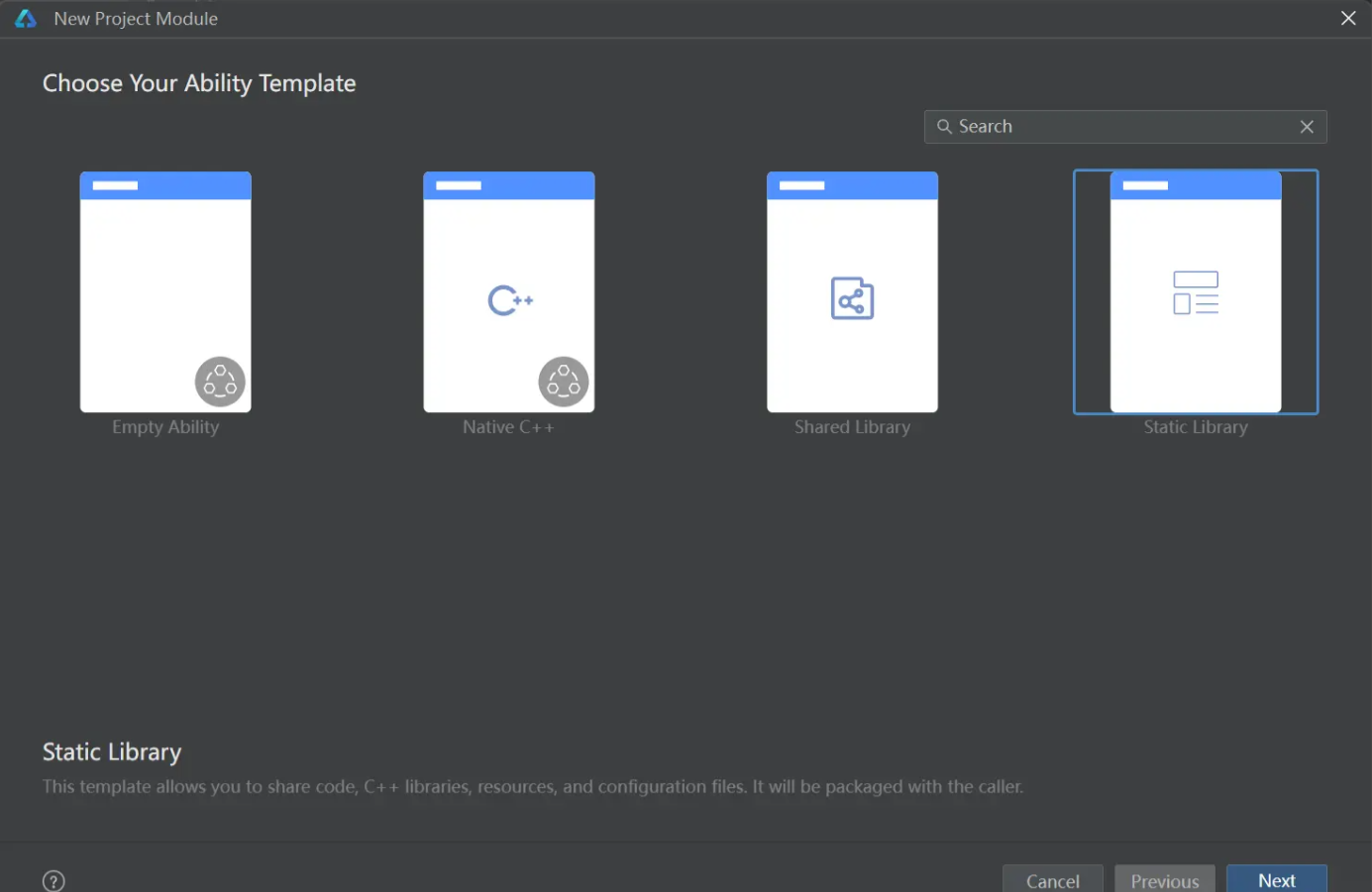Screen dimensions: 1372x892
Task: Focus the Search template input field
Action: [1119, 127]
